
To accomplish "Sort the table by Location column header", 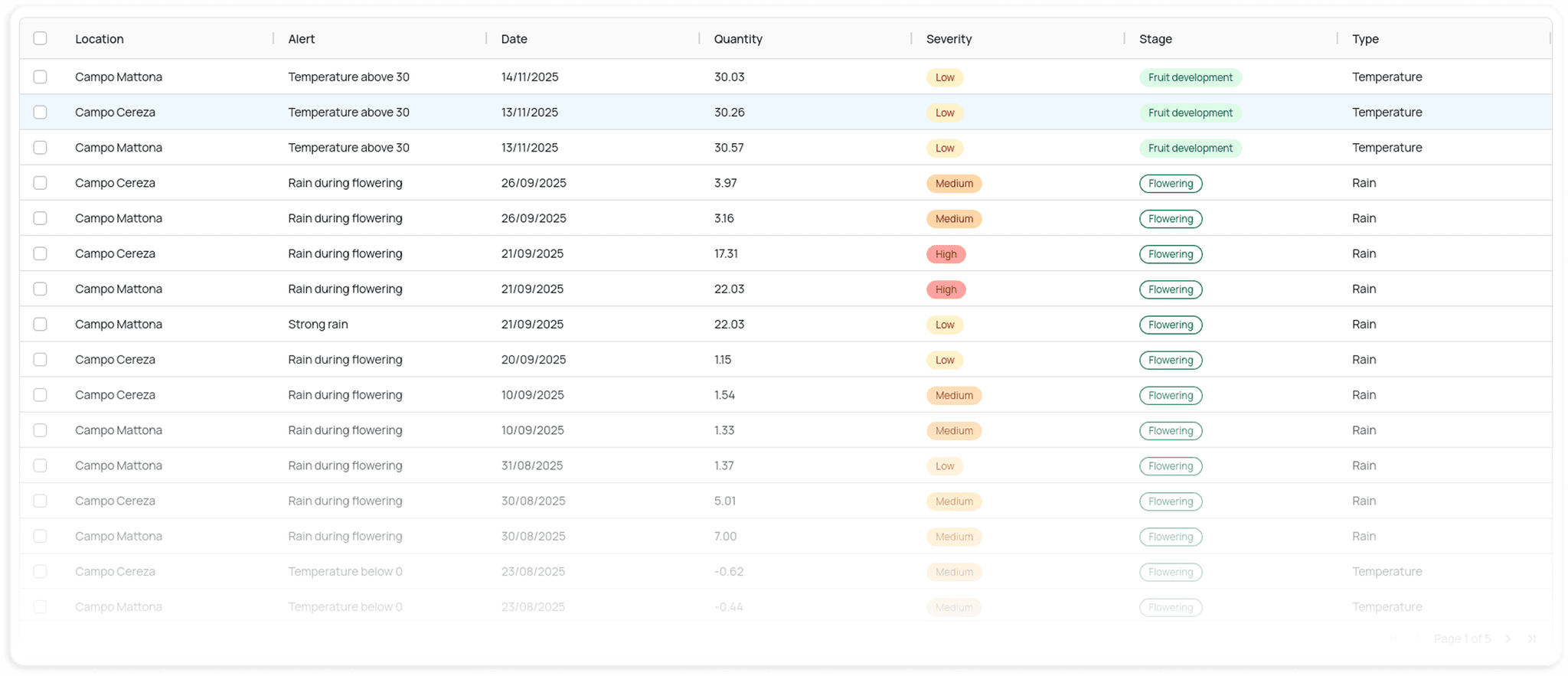I will coord(100,39).
